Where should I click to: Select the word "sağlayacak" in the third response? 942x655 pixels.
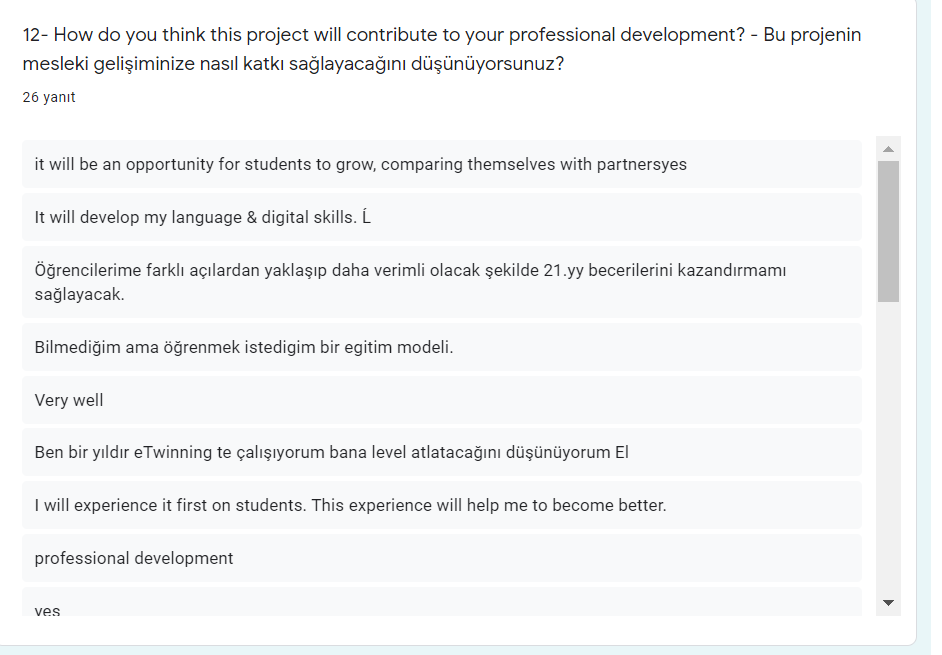click(79, 296)
